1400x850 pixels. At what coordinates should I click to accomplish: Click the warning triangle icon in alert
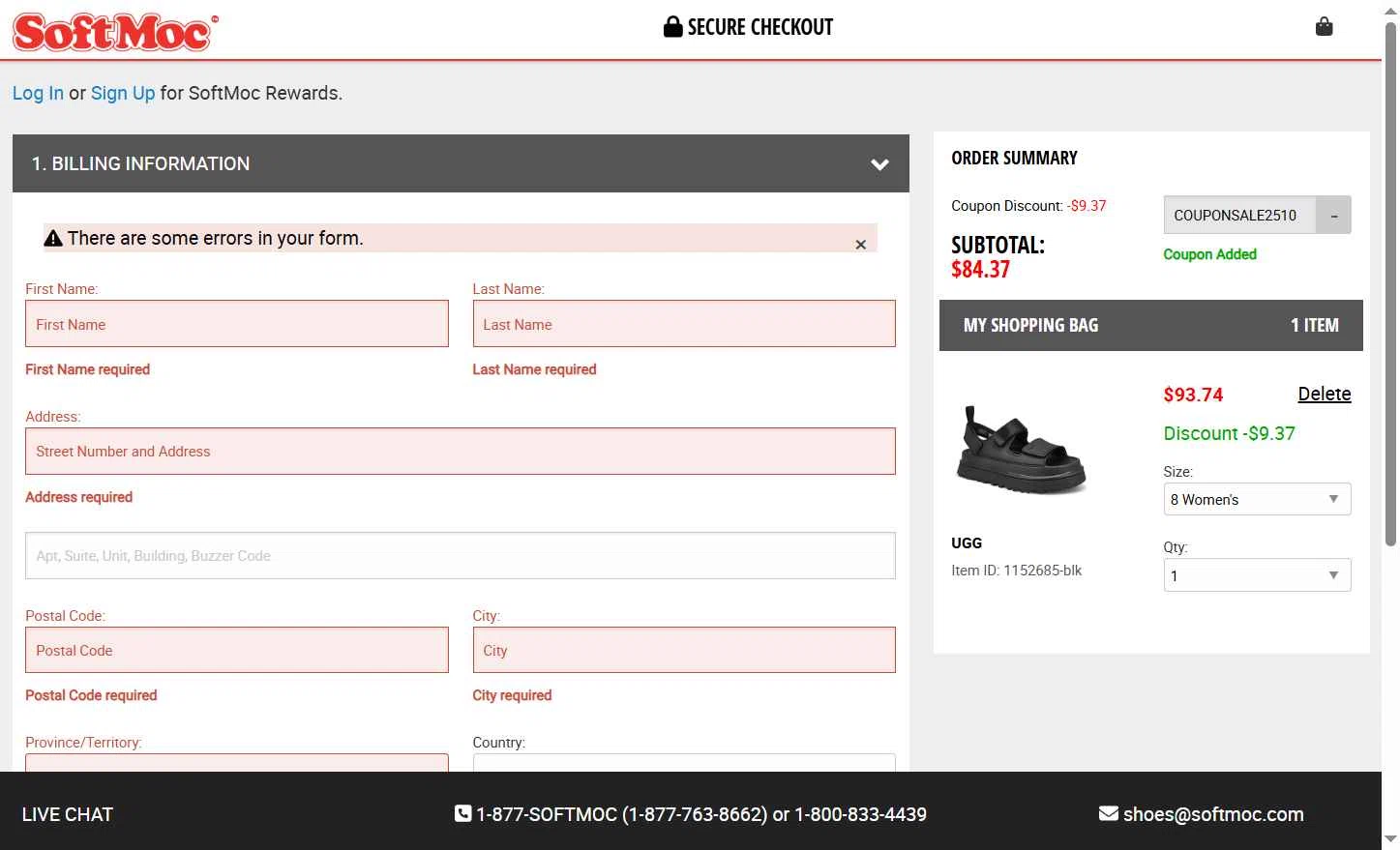point(54,238)
